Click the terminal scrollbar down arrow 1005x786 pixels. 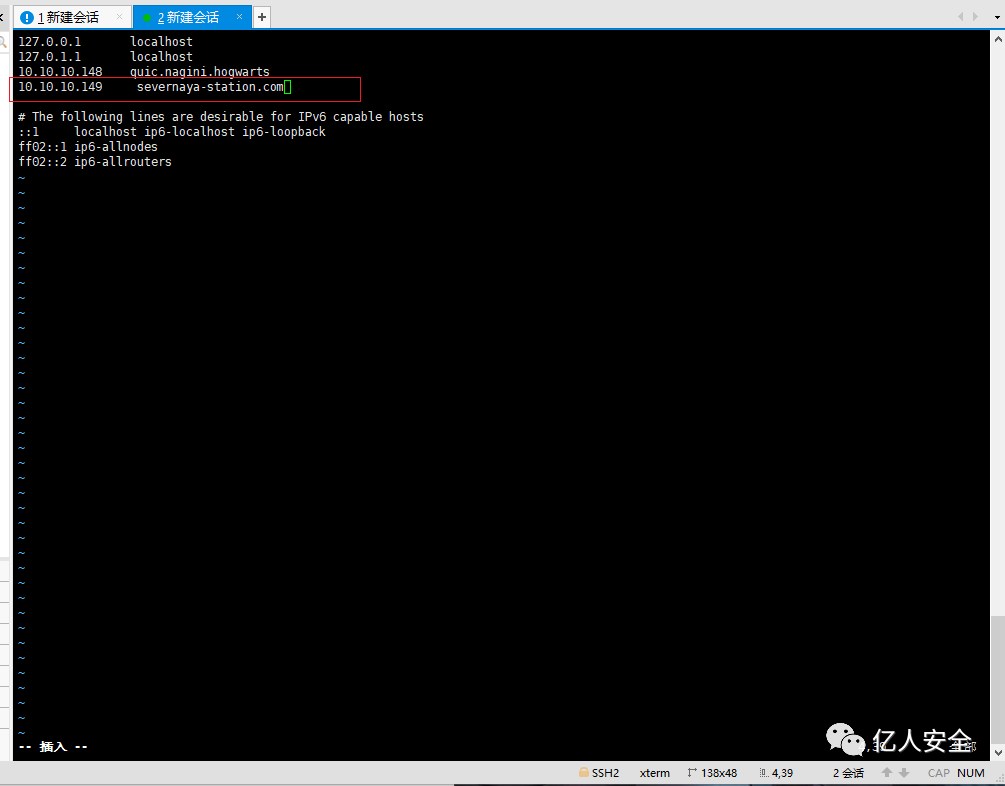(x=998, y=753)
